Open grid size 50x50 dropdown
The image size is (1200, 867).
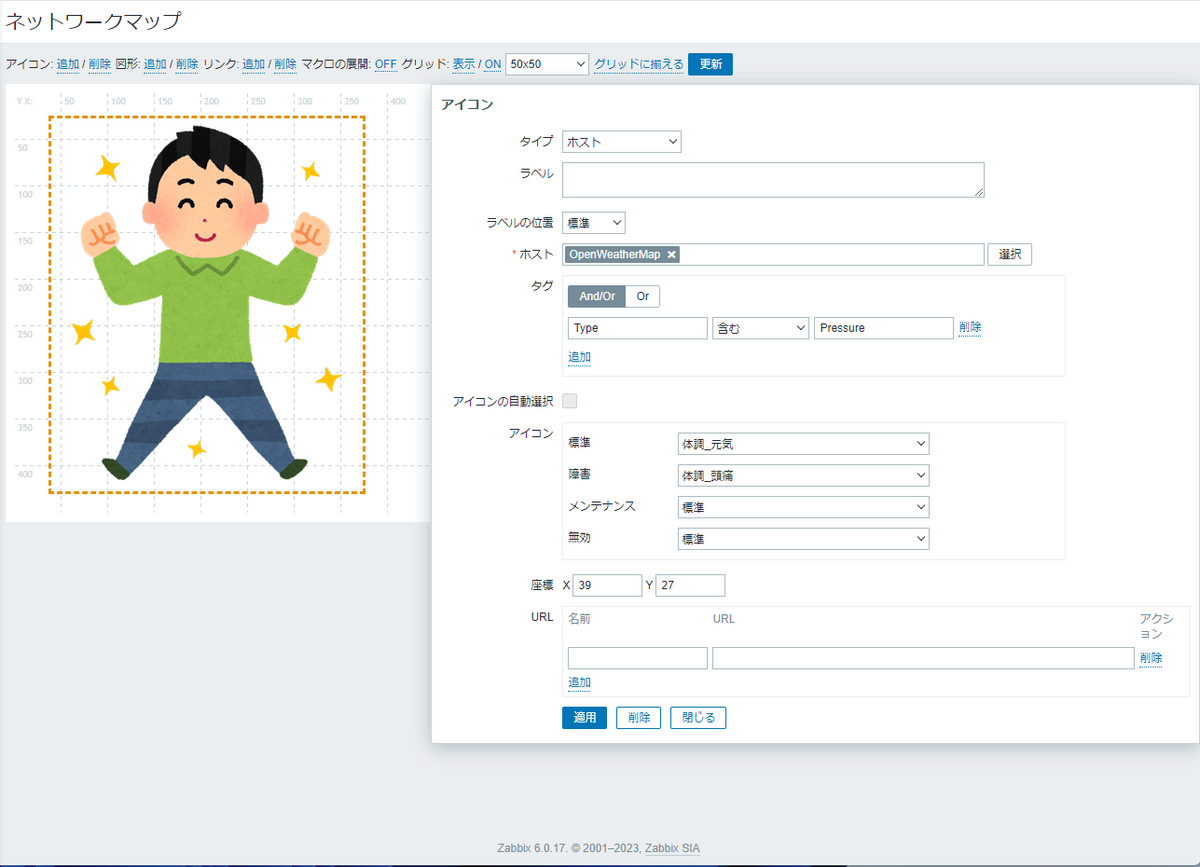(547, 64)
